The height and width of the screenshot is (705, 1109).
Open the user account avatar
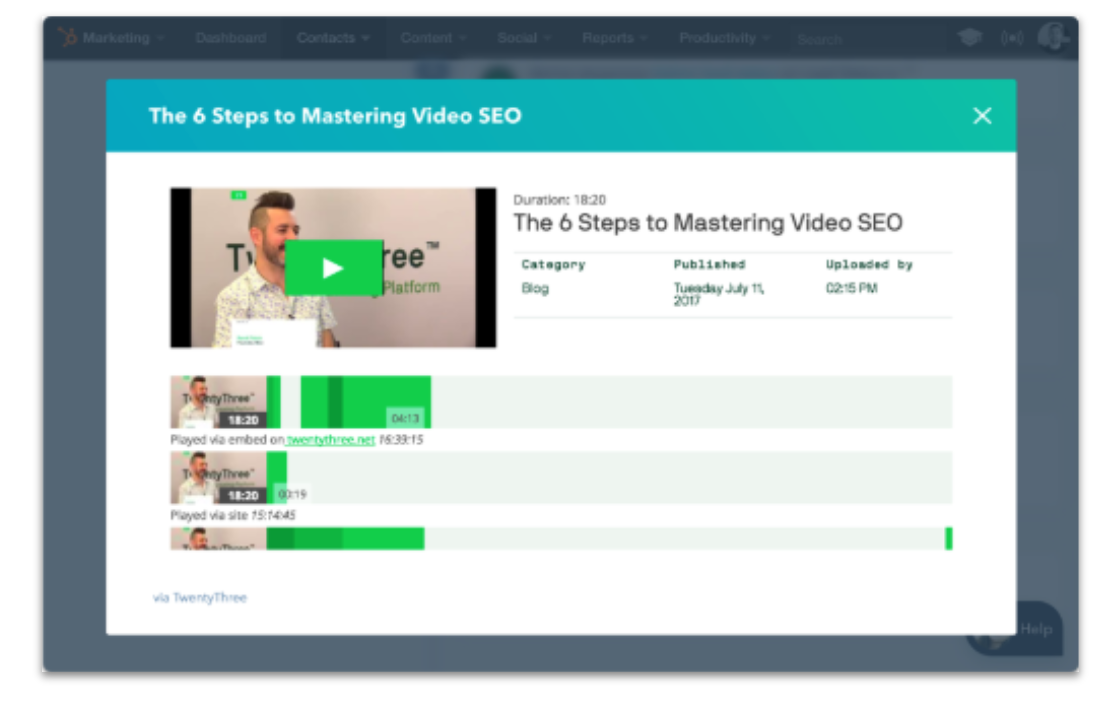click(x=1051, y=38)
